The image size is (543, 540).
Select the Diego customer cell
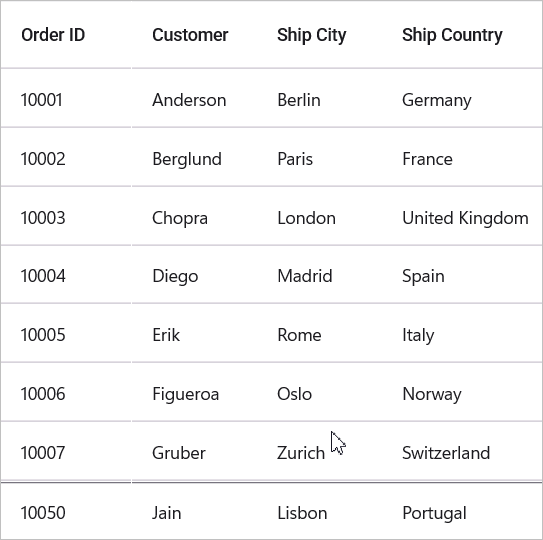[x=194, y=275]
